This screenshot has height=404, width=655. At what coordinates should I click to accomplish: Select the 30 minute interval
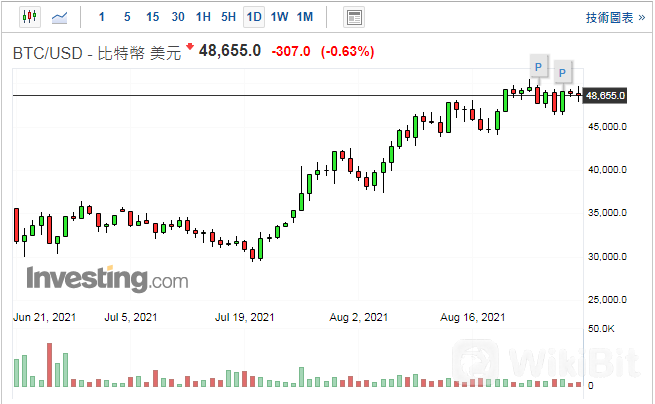pyautogui.click(x=178, y=17)
